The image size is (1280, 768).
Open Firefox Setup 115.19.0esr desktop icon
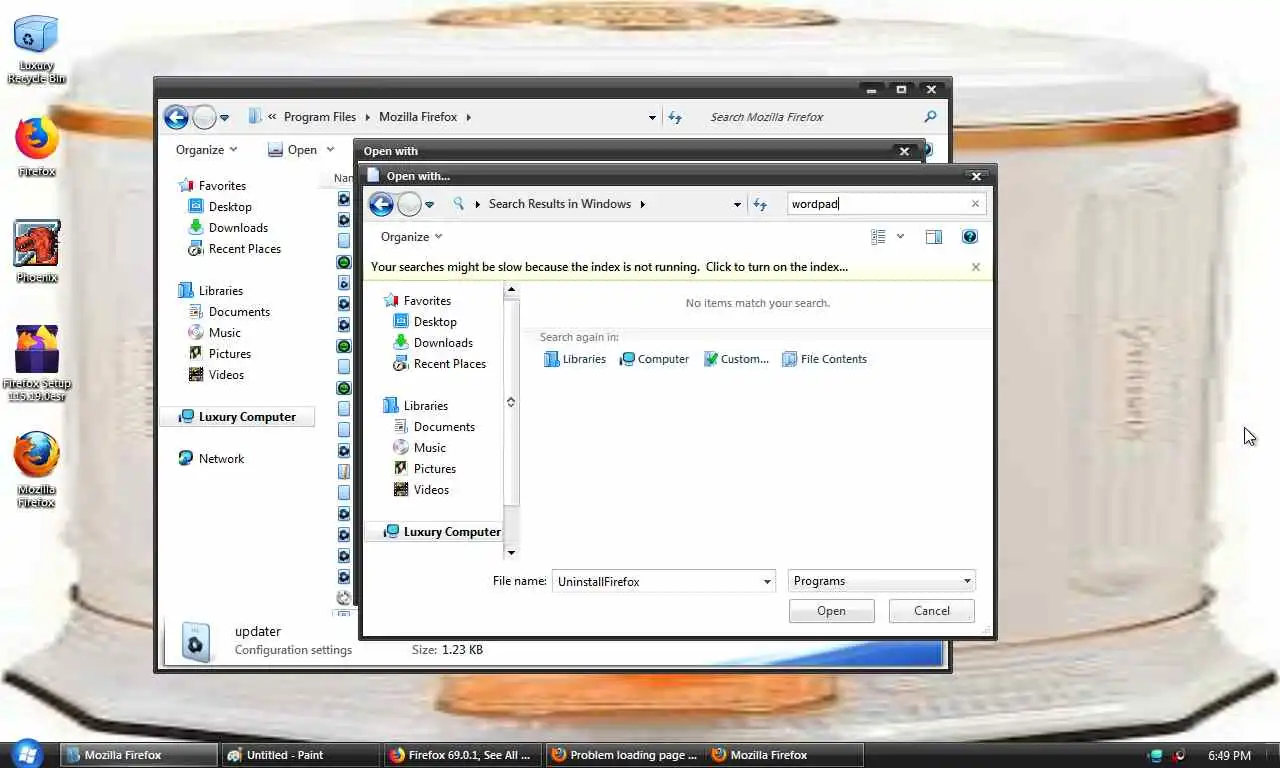36,363
